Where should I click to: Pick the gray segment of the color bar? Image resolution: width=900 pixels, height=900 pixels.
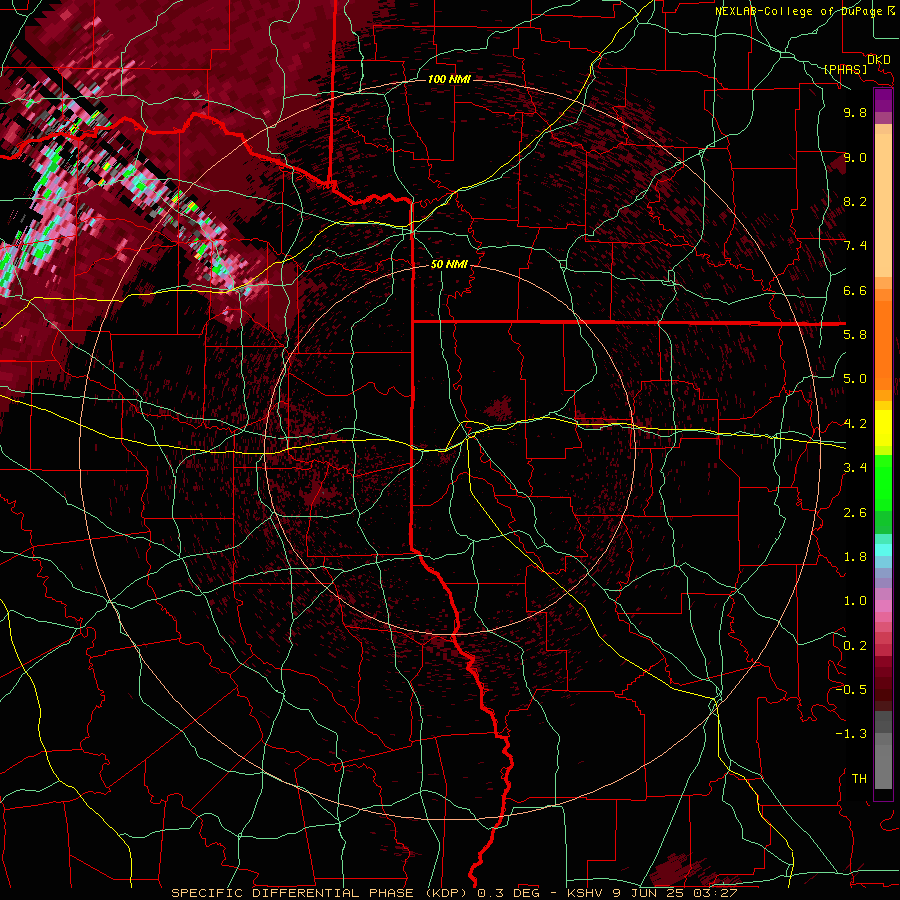pos(883,752)
